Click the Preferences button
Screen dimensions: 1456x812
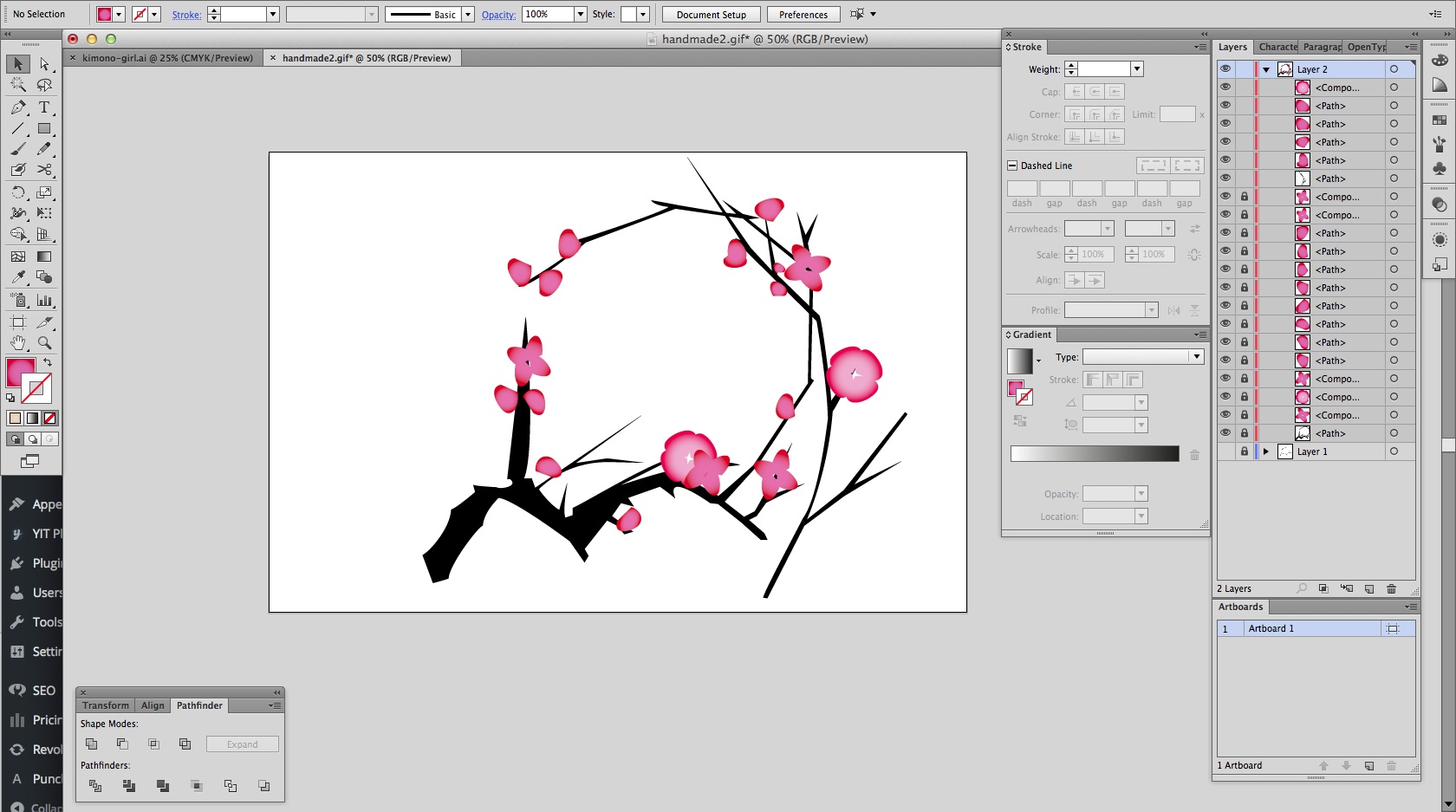point(803,15)
